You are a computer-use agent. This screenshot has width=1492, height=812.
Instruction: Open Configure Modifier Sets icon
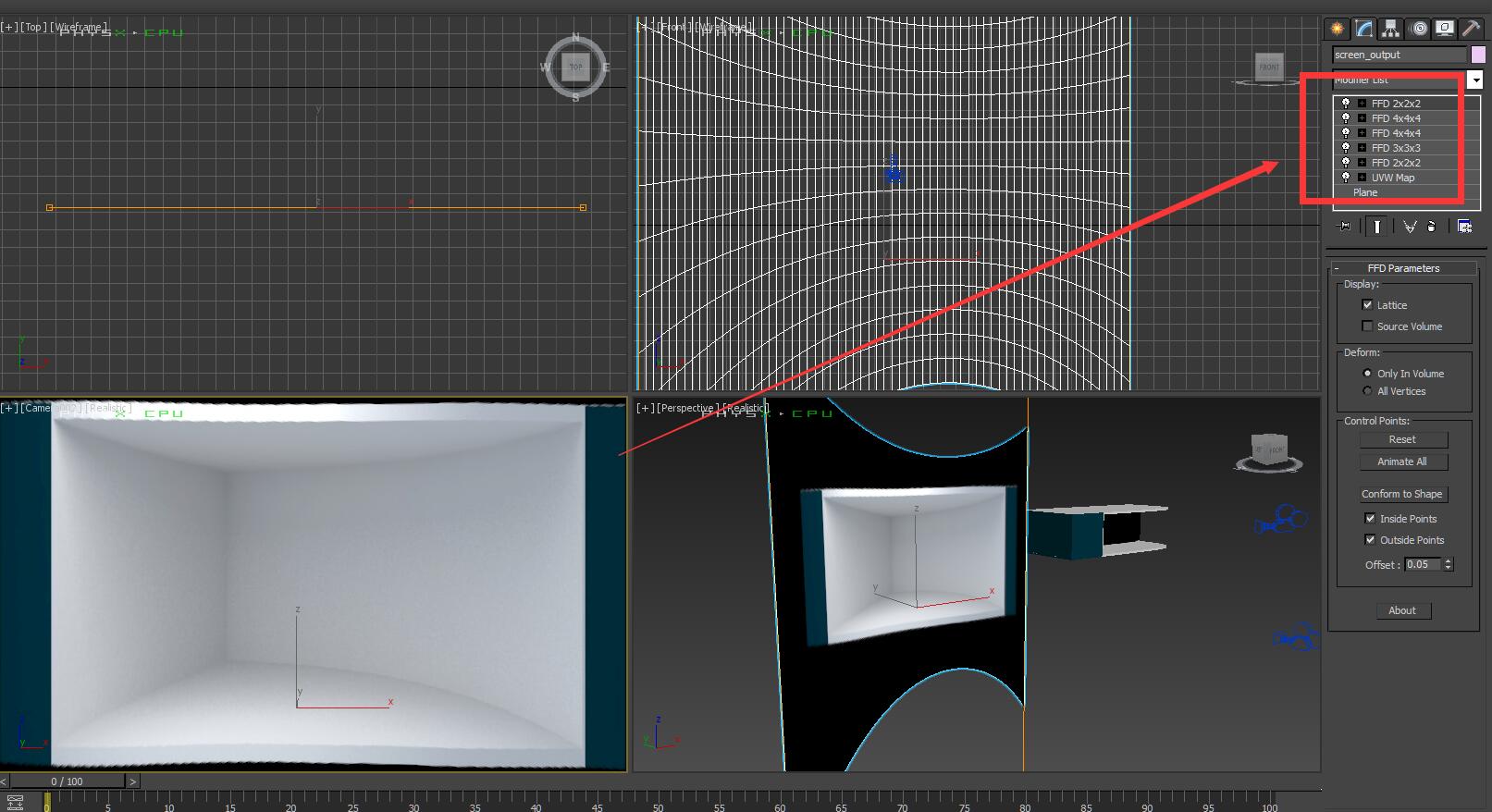pos(1464,227)
